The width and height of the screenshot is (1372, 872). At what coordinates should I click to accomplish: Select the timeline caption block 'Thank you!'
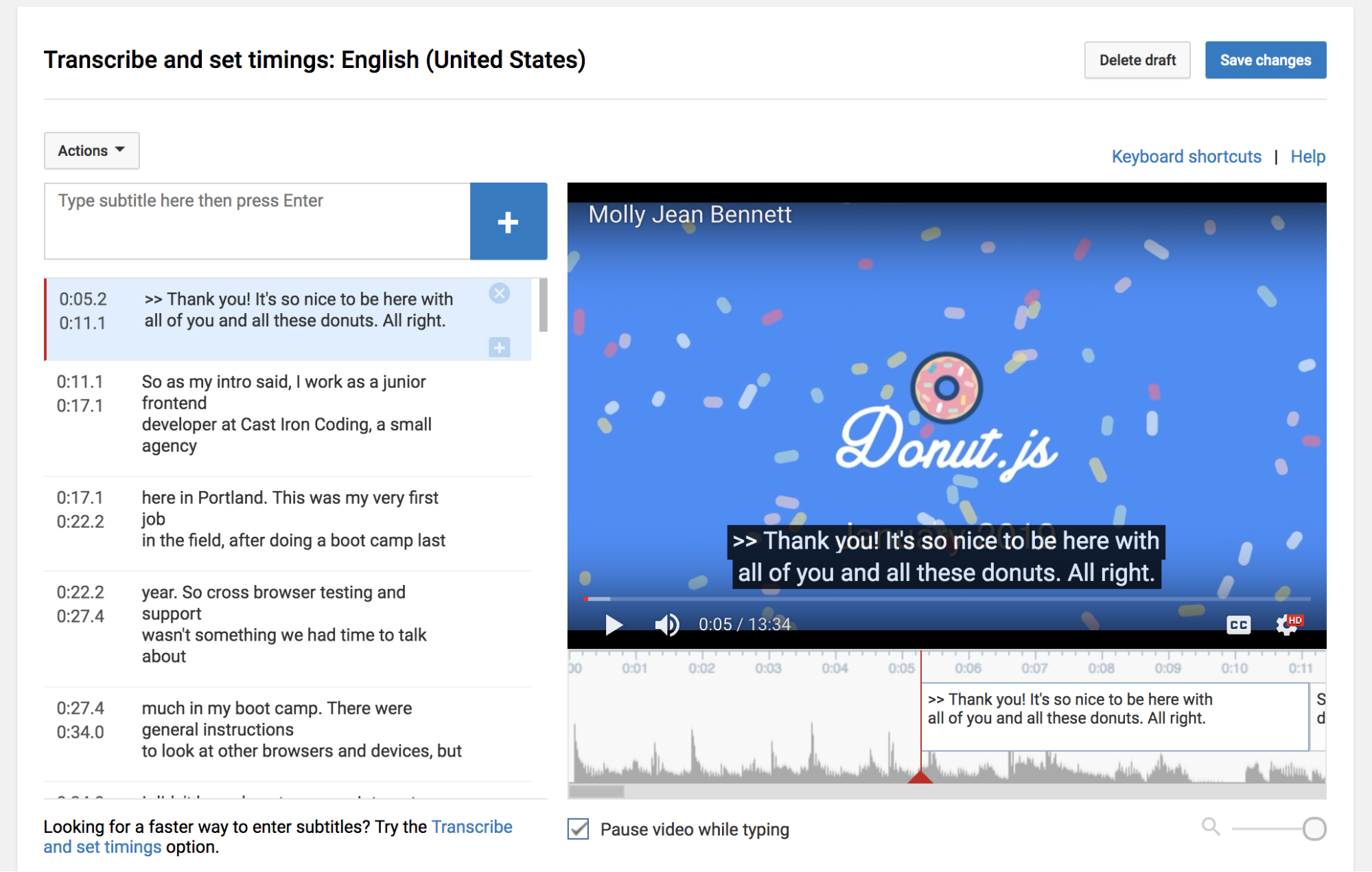pos(1115,716)
